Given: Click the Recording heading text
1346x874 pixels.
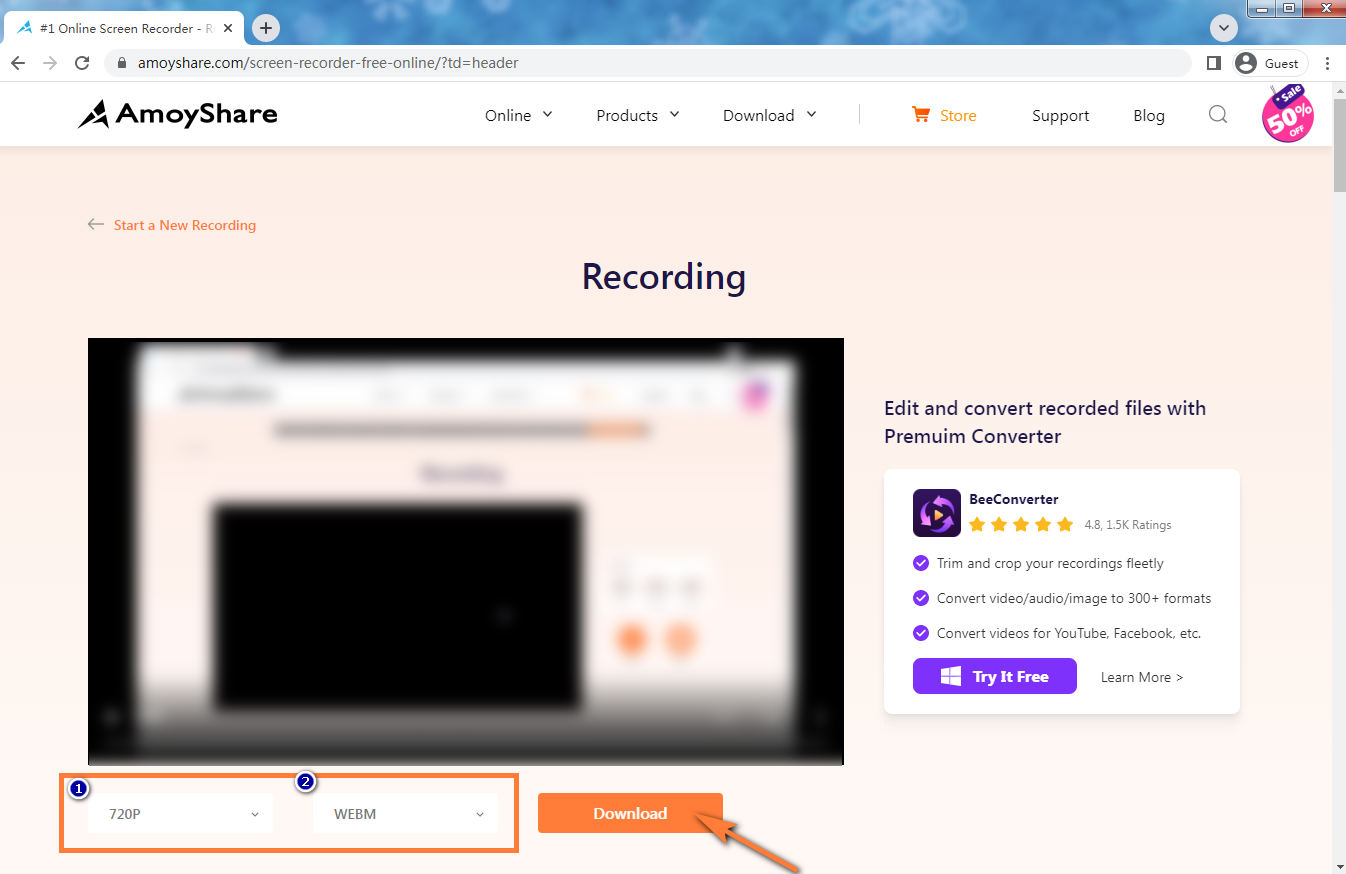Looking at the screenshot, I should [664, 276].
